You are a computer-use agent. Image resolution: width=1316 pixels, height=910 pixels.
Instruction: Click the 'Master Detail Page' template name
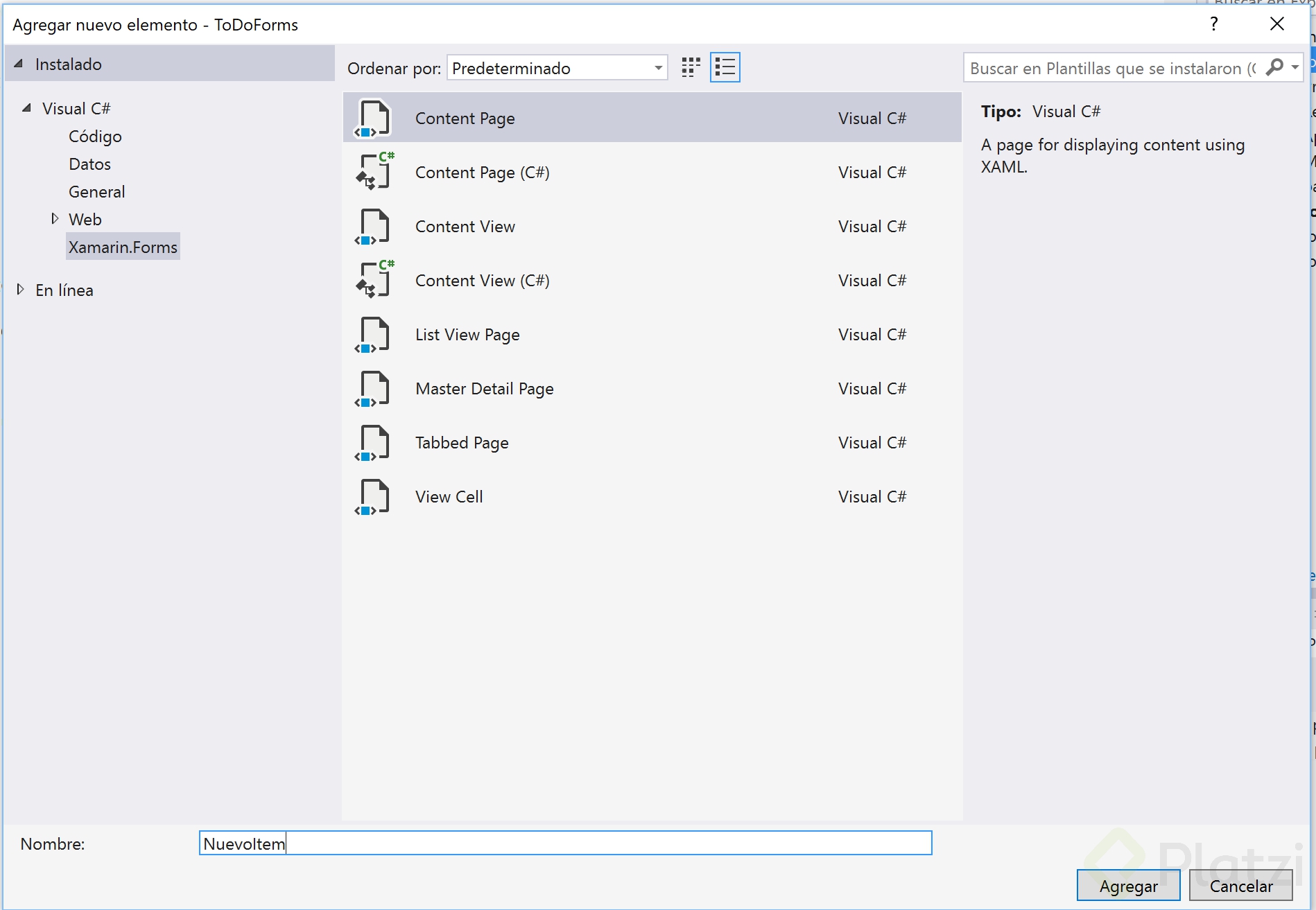pyautogui.click(x=485, y=389)
